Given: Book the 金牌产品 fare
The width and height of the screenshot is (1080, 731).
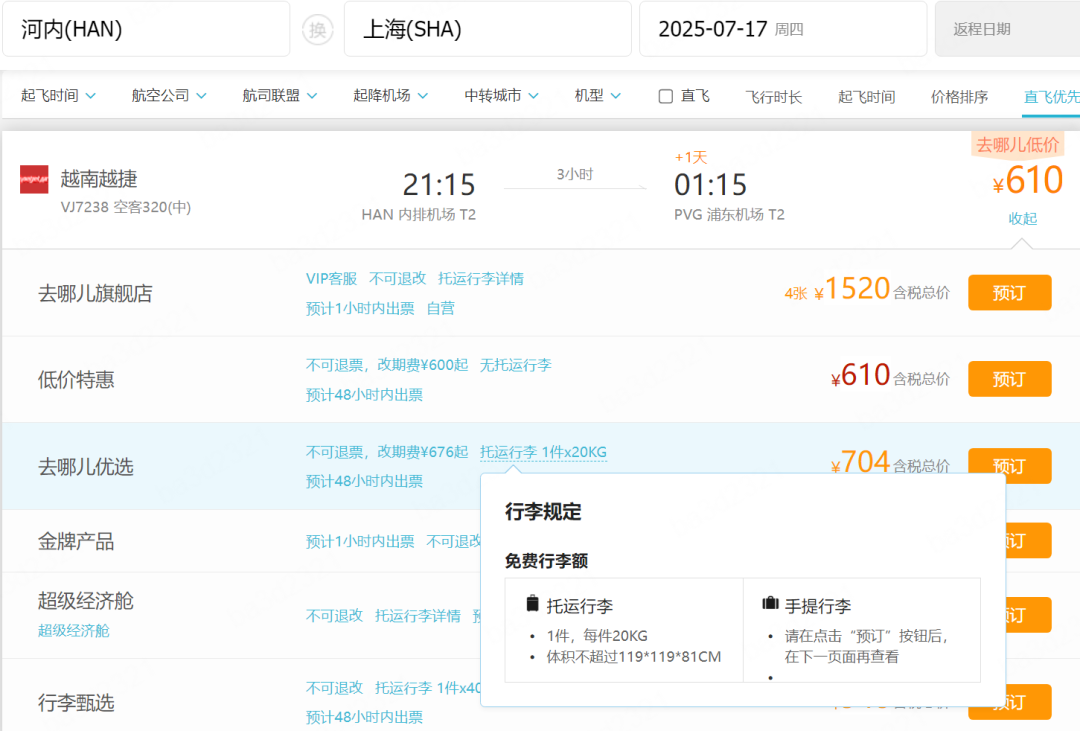Looking at the screenshot, I should click(x=1028, y=541).
